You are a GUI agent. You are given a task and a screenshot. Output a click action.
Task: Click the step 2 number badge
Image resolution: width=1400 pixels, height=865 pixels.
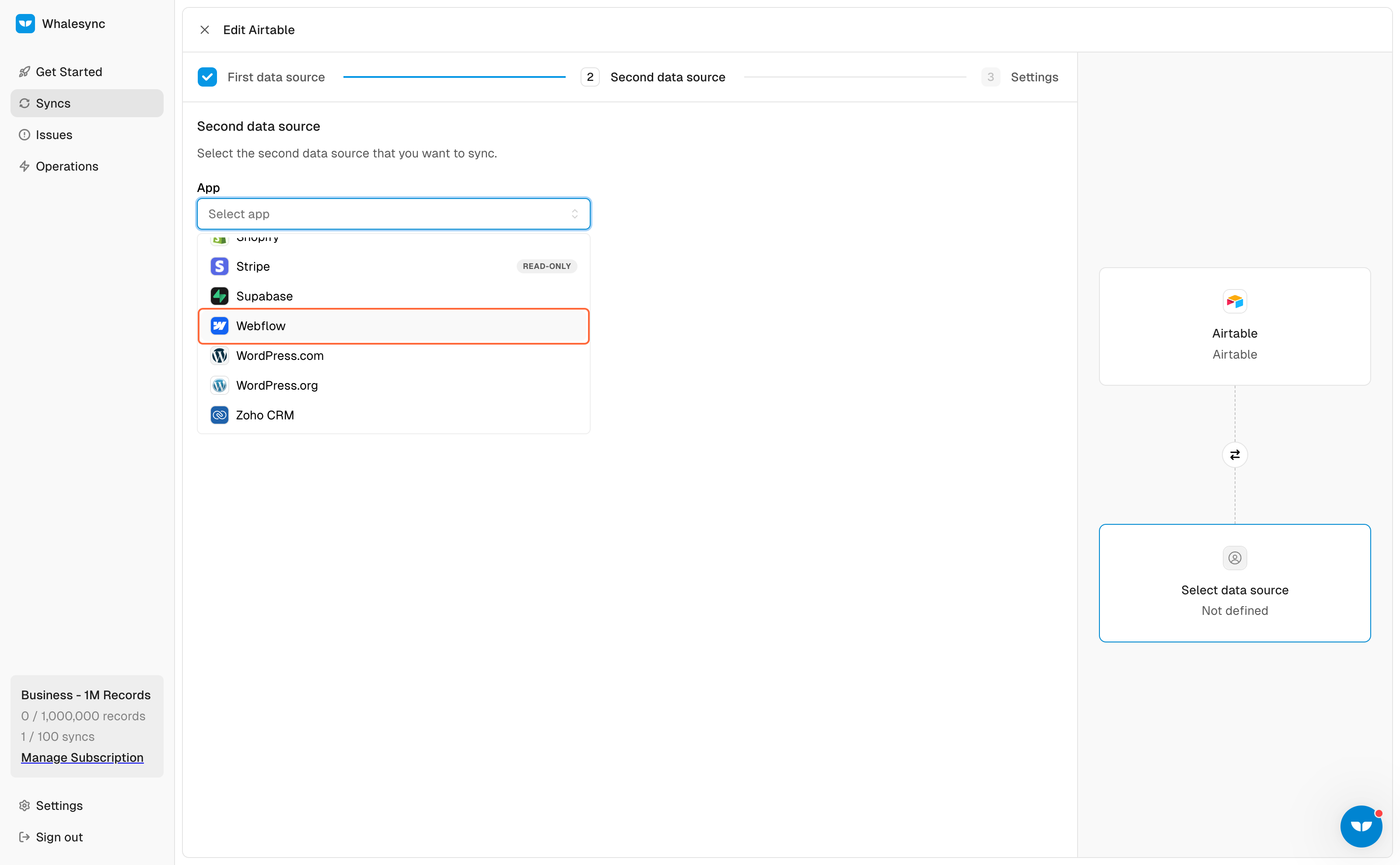(590, 77)
